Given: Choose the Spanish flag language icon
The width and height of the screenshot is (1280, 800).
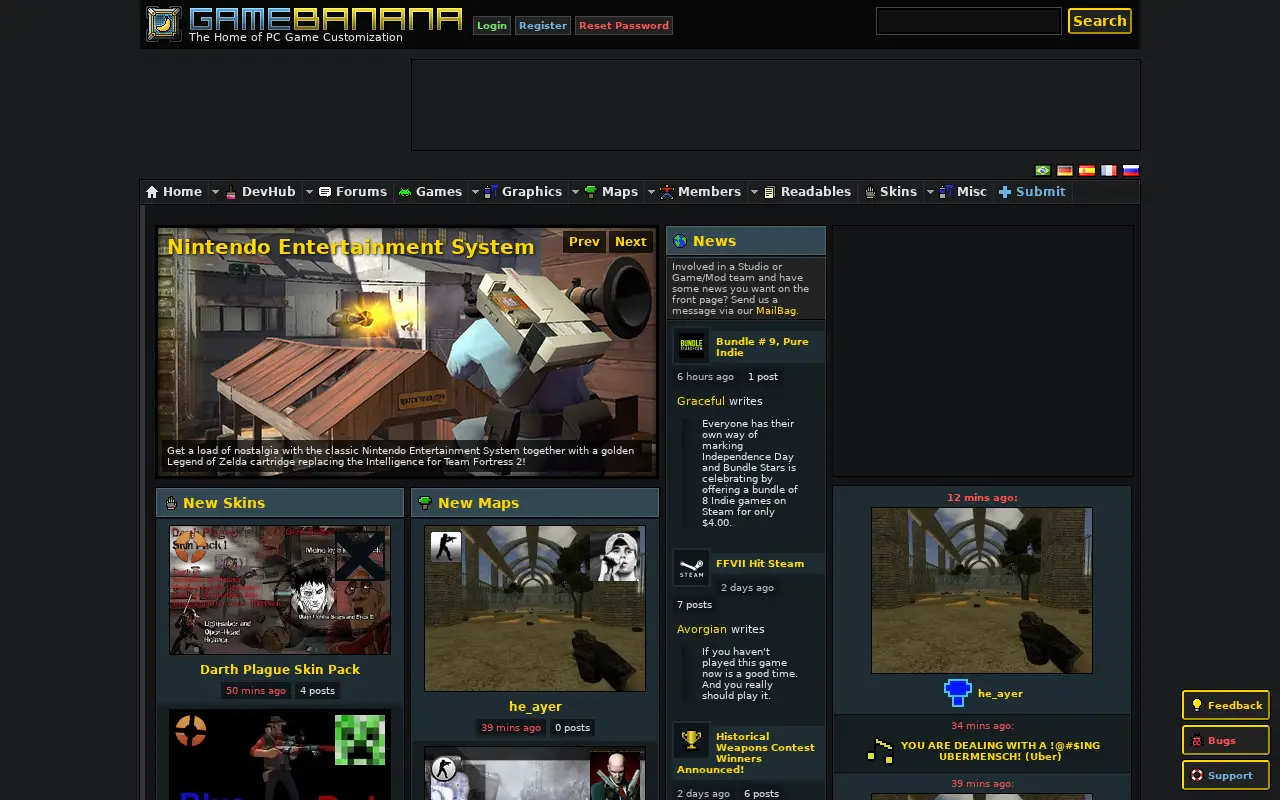Looking at the screenshot, I should pos(1087,170).
